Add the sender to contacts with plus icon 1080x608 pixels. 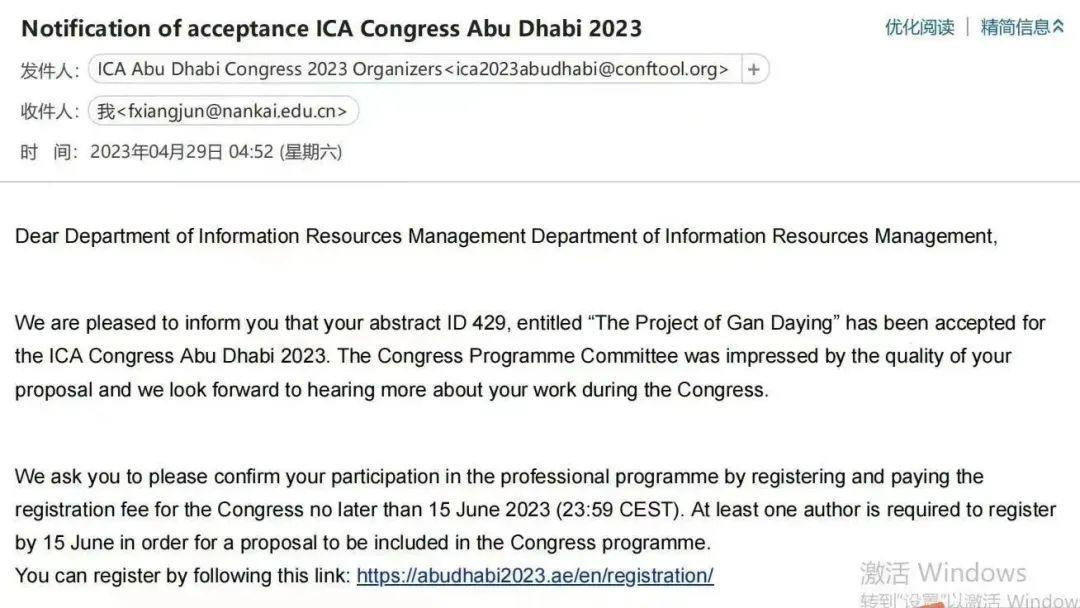[x=754, y=69]
